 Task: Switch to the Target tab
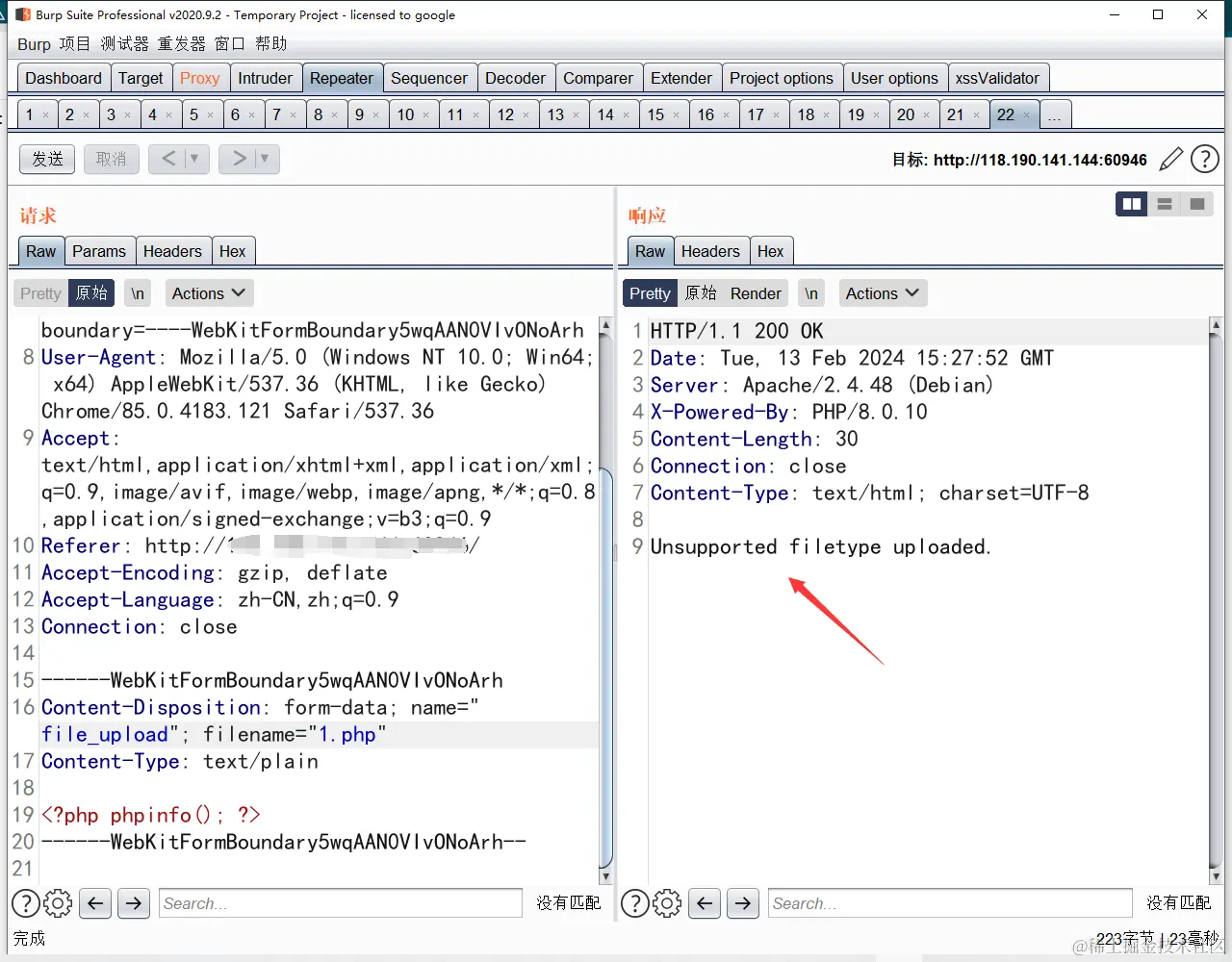[141, 78]
